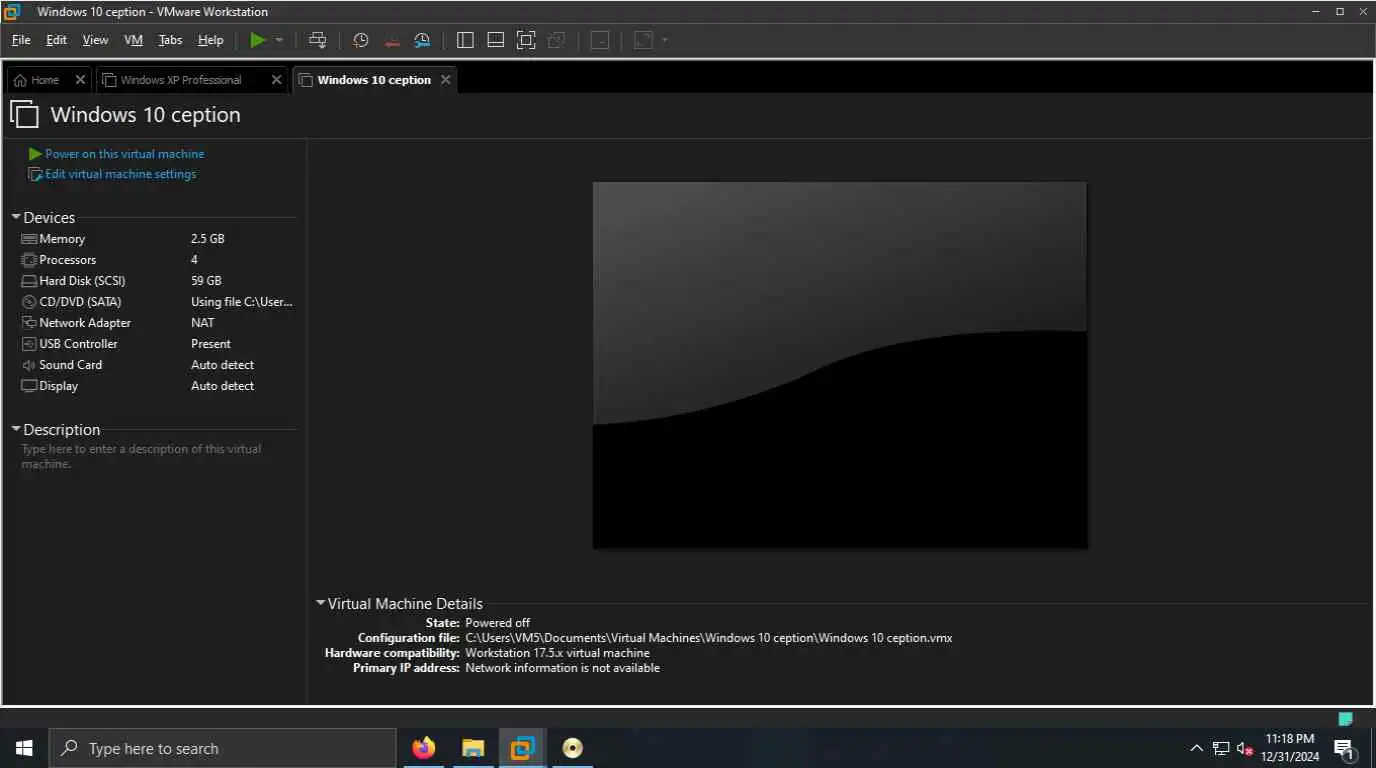The width and height of the screenshot is (1376, 768).
Task: Toggle the thumbnail bar view icon
Action: (495, 40)
